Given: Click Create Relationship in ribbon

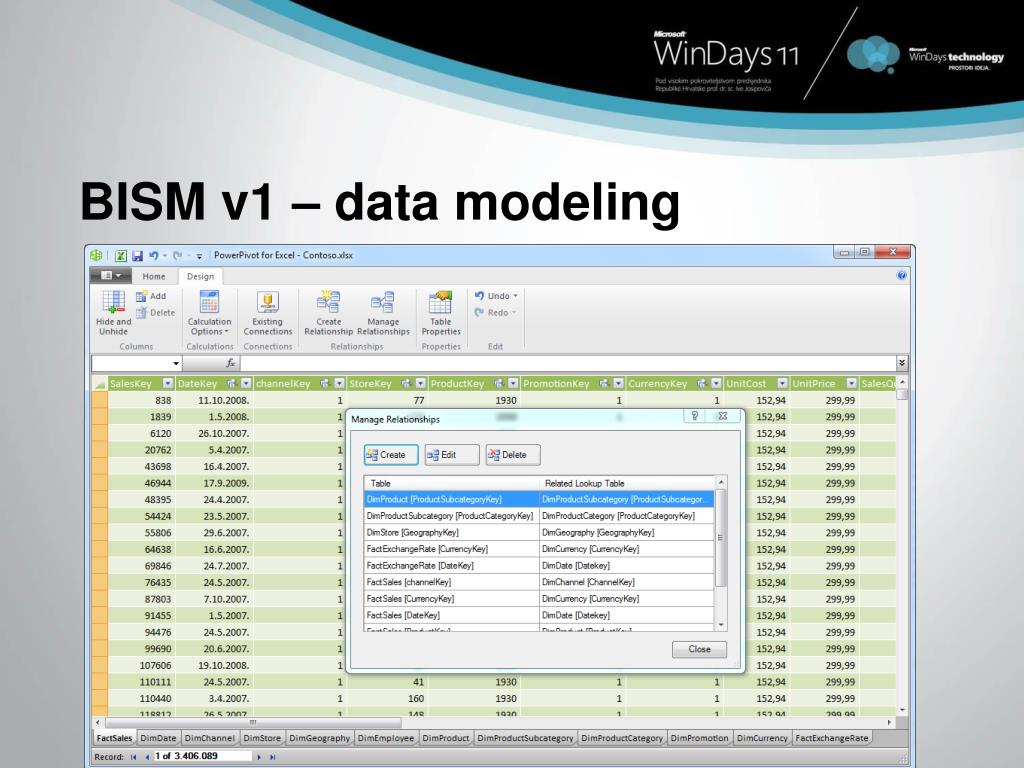Looking at the screenshot, I should (328, 313).
